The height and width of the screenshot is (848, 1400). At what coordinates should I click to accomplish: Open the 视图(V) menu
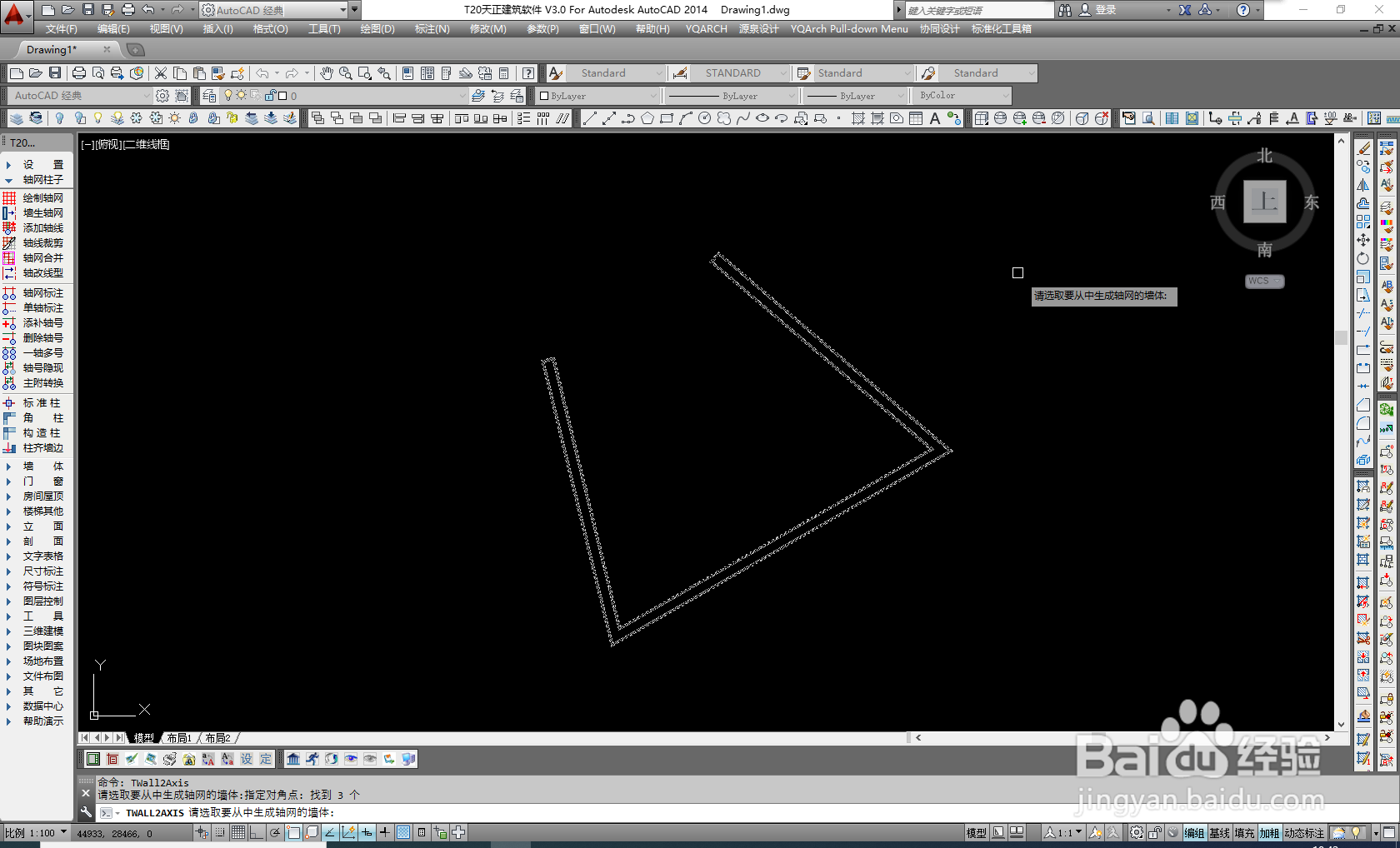166,29
